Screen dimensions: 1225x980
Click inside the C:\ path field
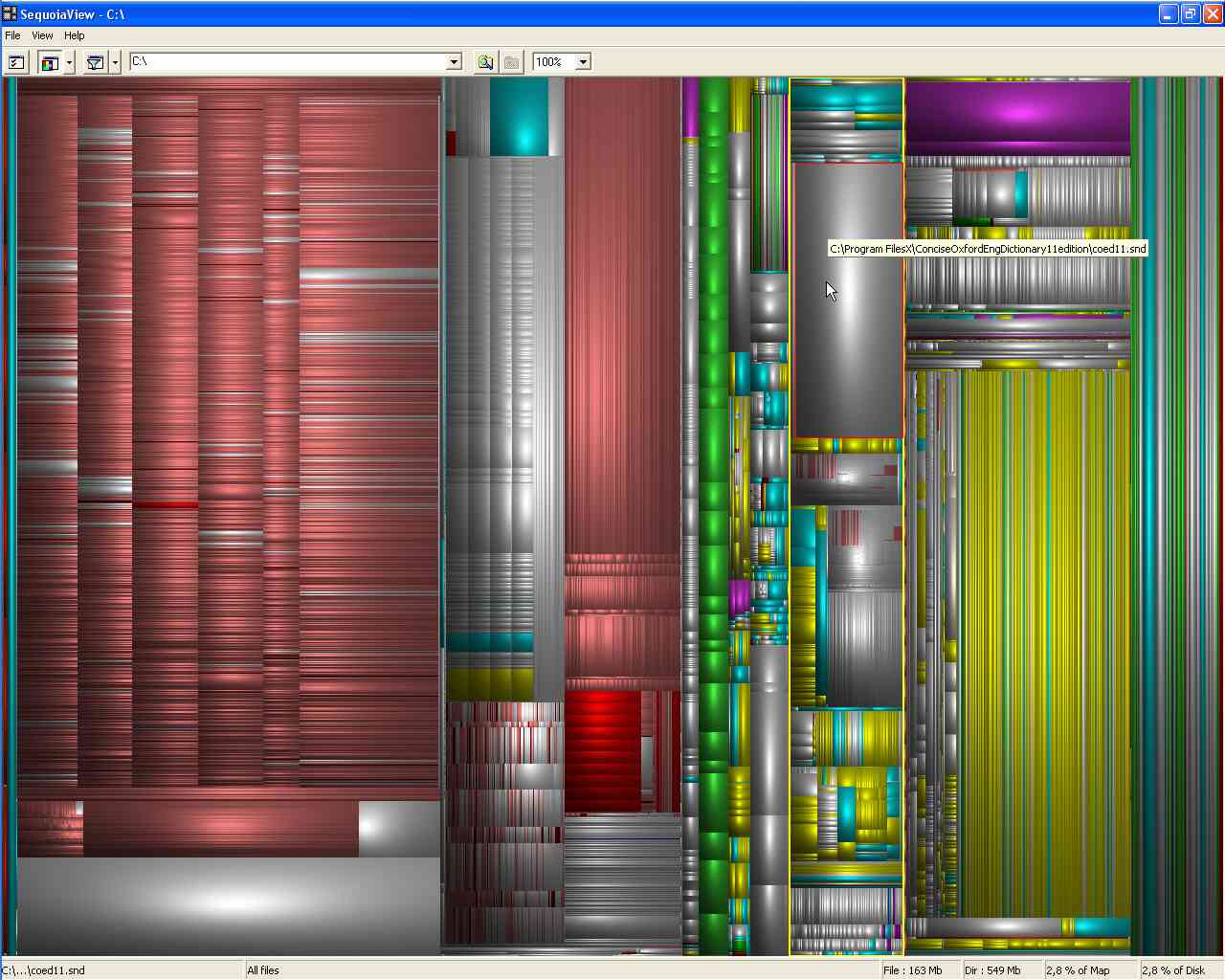[x=287, y=62]
